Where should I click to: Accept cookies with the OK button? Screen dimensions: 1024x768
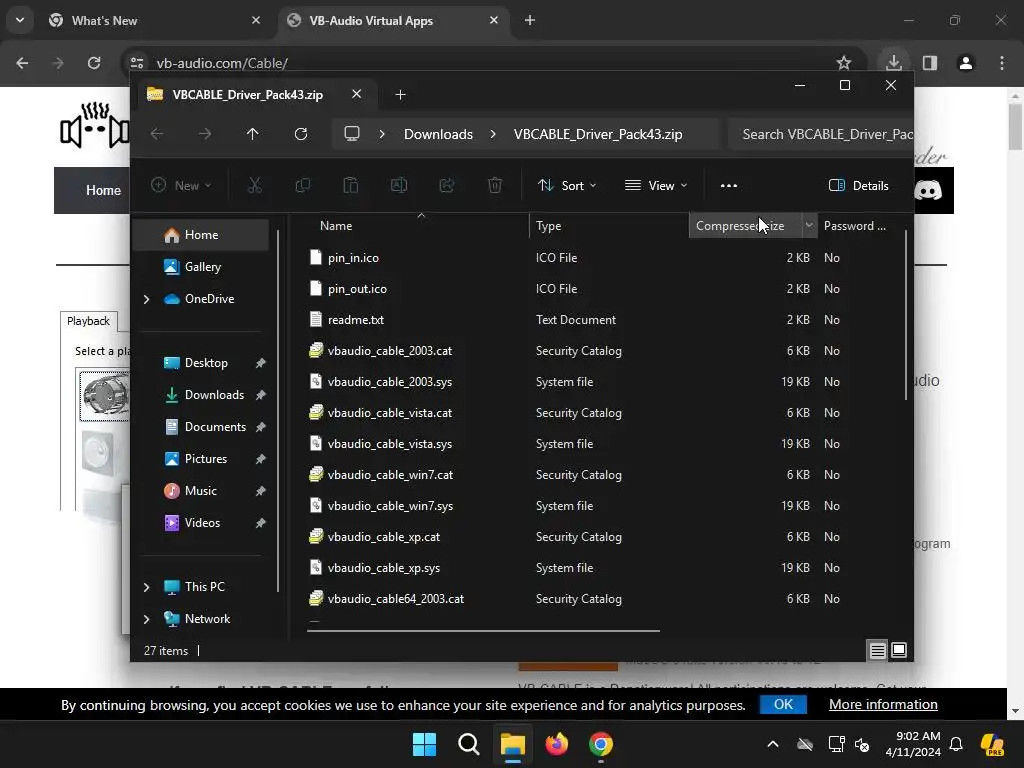pyautogui.click(x=783, y=705)
